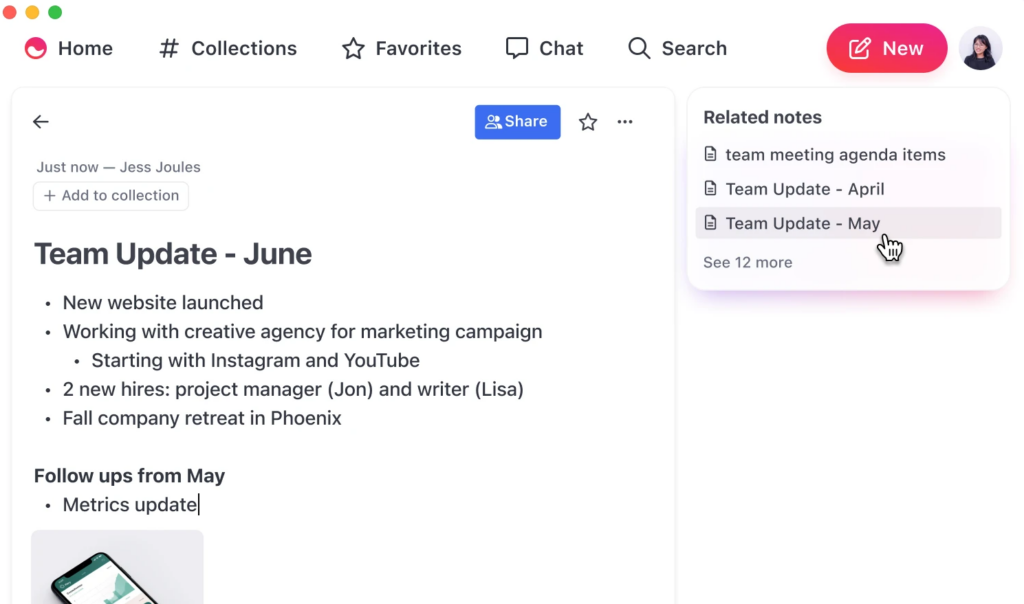The width and height of the screenshot is (1024, 604).
Task: Click the phone image thumbnail in note
Action: [x=118, y=567]
